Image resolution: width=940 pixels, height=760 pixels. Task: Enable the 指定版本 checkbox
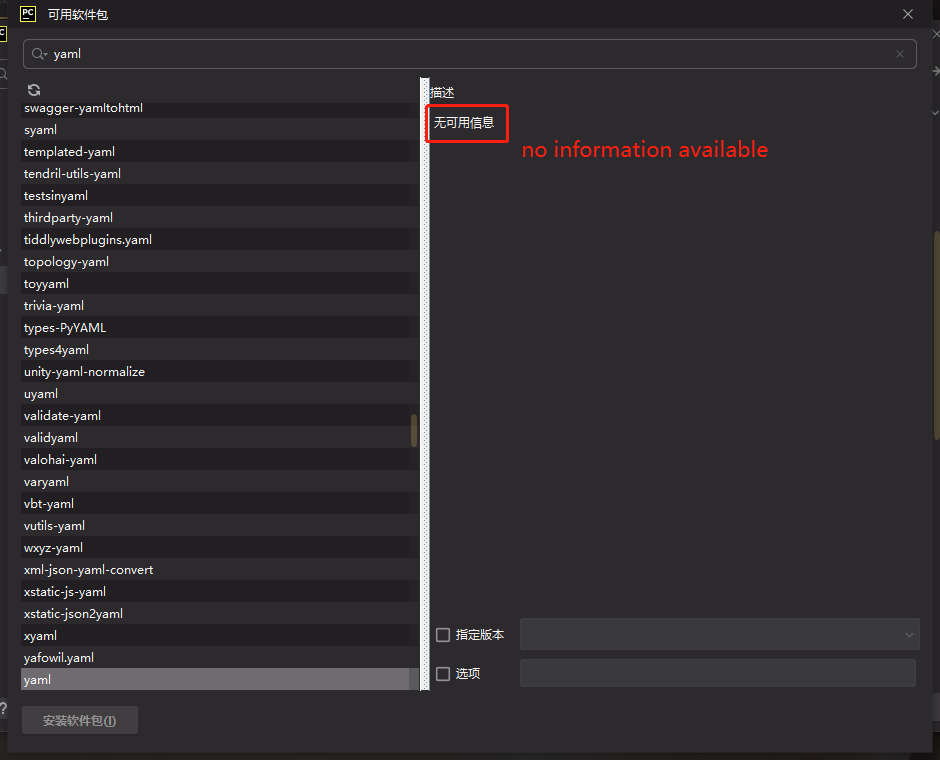coord(443,634)
